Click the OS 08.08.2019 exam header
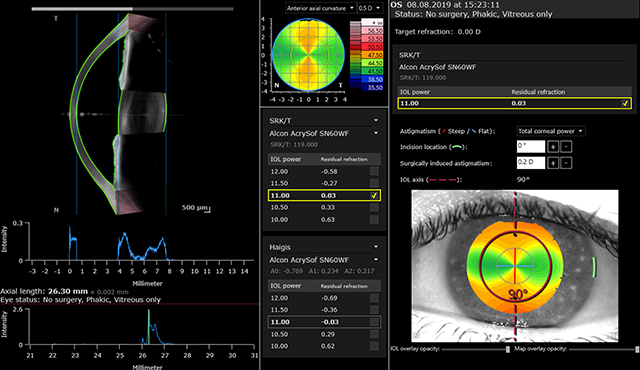Screen dimensions: 640x370 coord(445,5)
